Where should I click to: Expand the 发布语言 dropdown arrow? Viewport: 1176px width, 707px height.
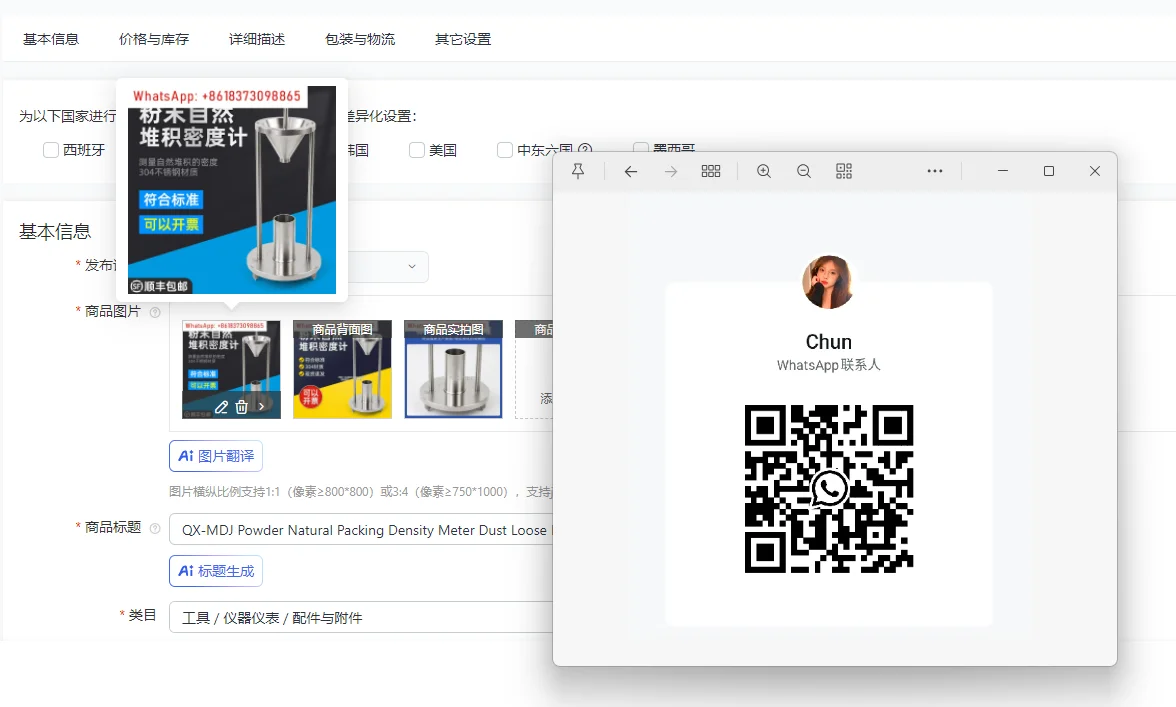(x=412, y=266)
